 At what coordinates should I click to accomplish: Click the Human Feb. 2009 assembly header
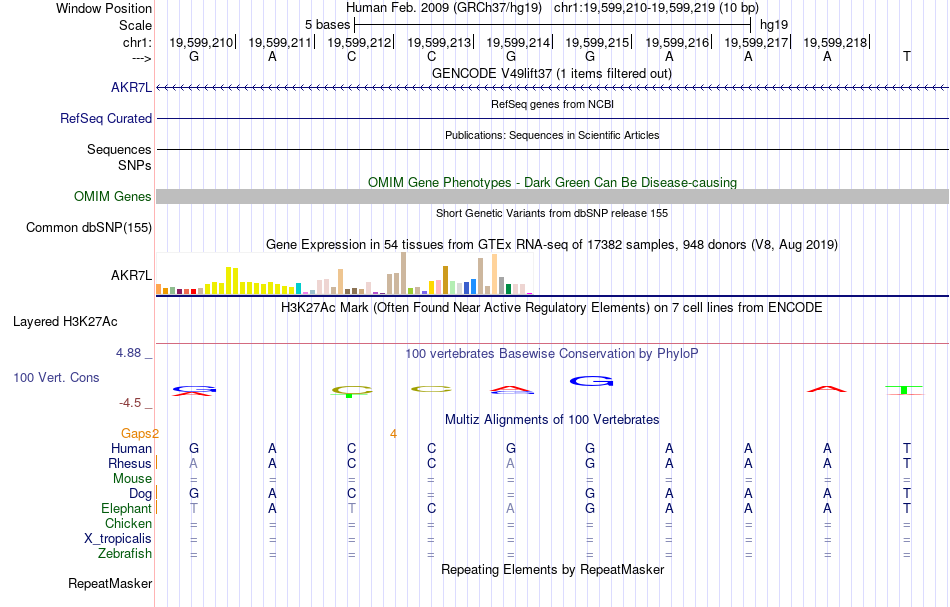pos(445,8)
